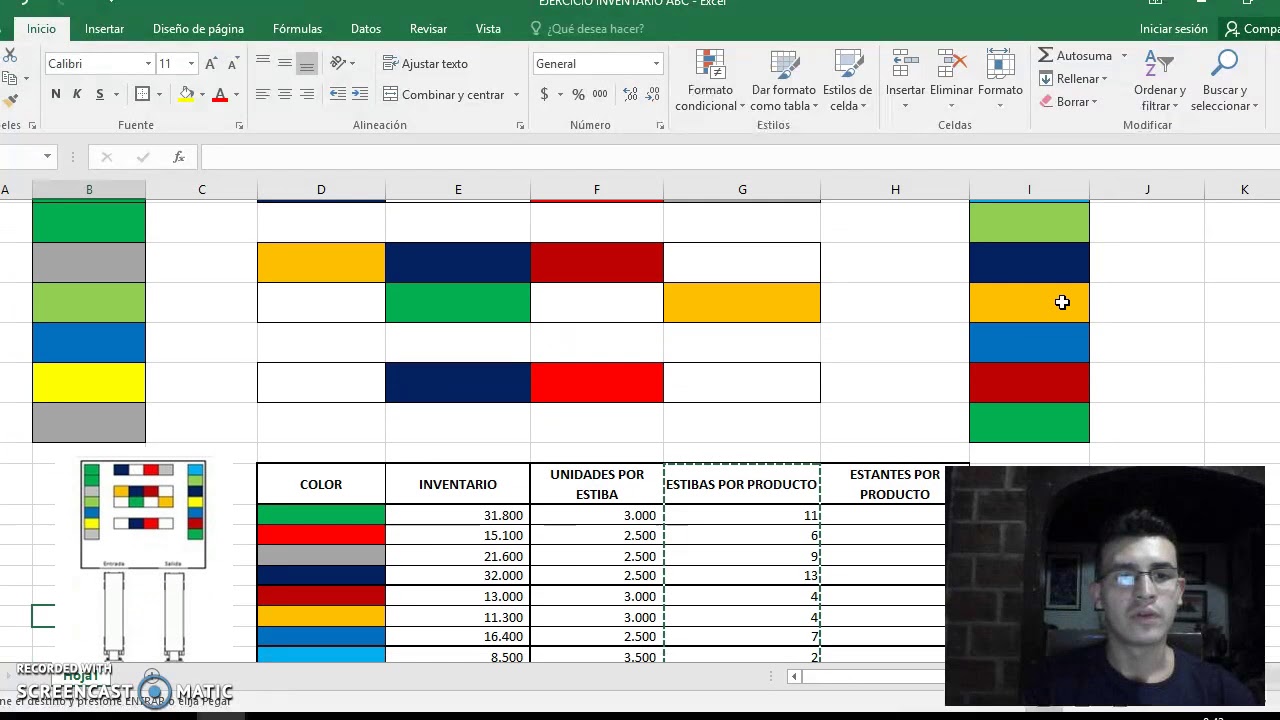Viewport: 1280px width, 720px height.
Task: Open the Revisar tab
Action: [x=428, y=29]
